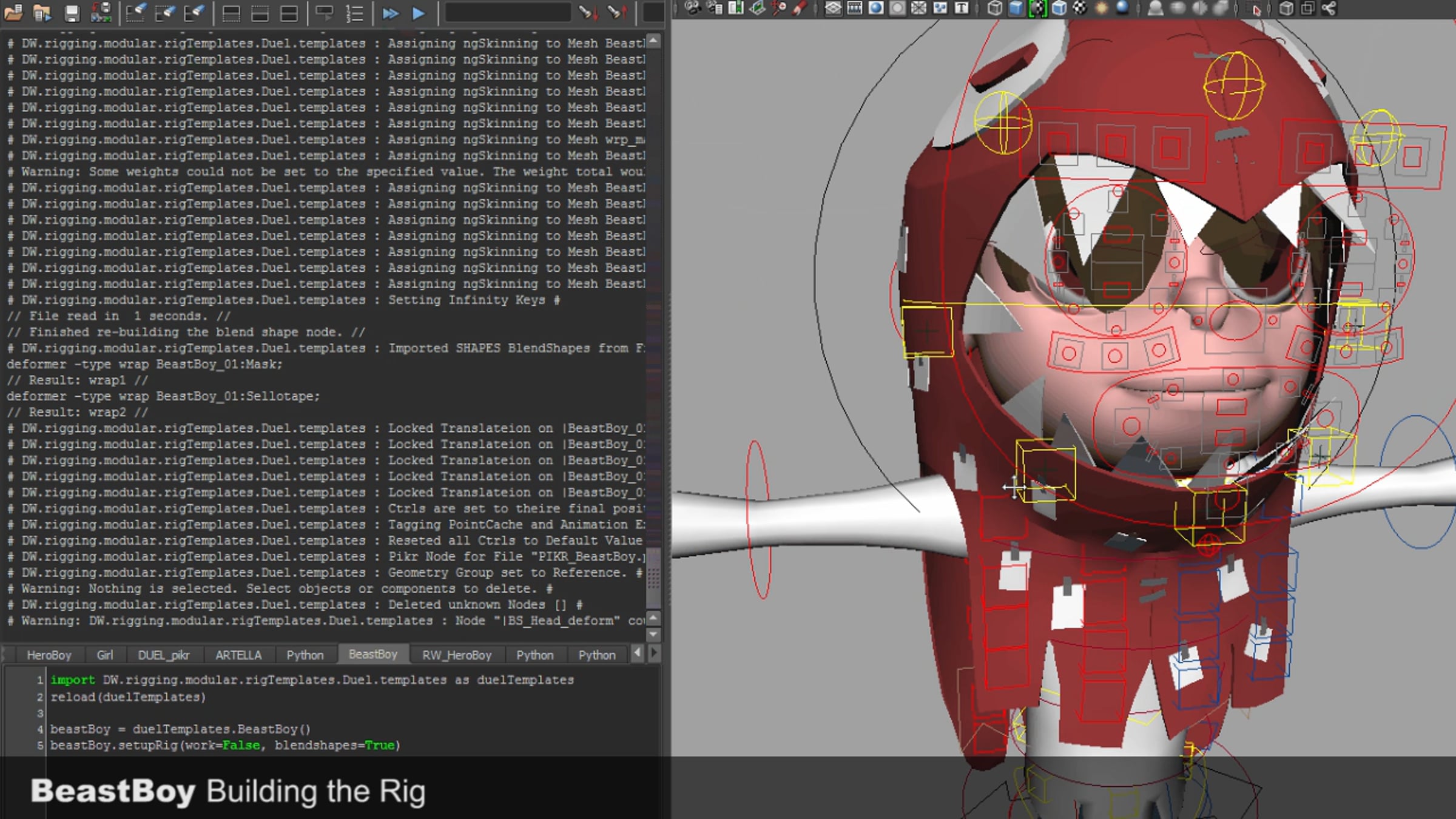Click the Multisample Anti-aliasing icon
Viewport: 1456px width, 819px height.
(1199, 8)
